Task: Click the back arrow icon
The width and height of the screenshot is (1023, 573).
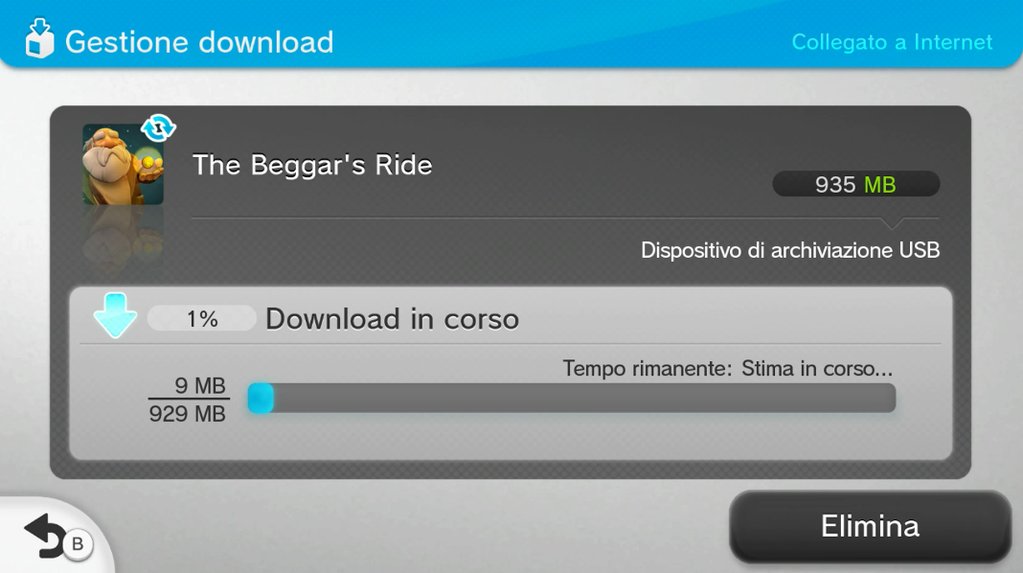Action: 44,536
